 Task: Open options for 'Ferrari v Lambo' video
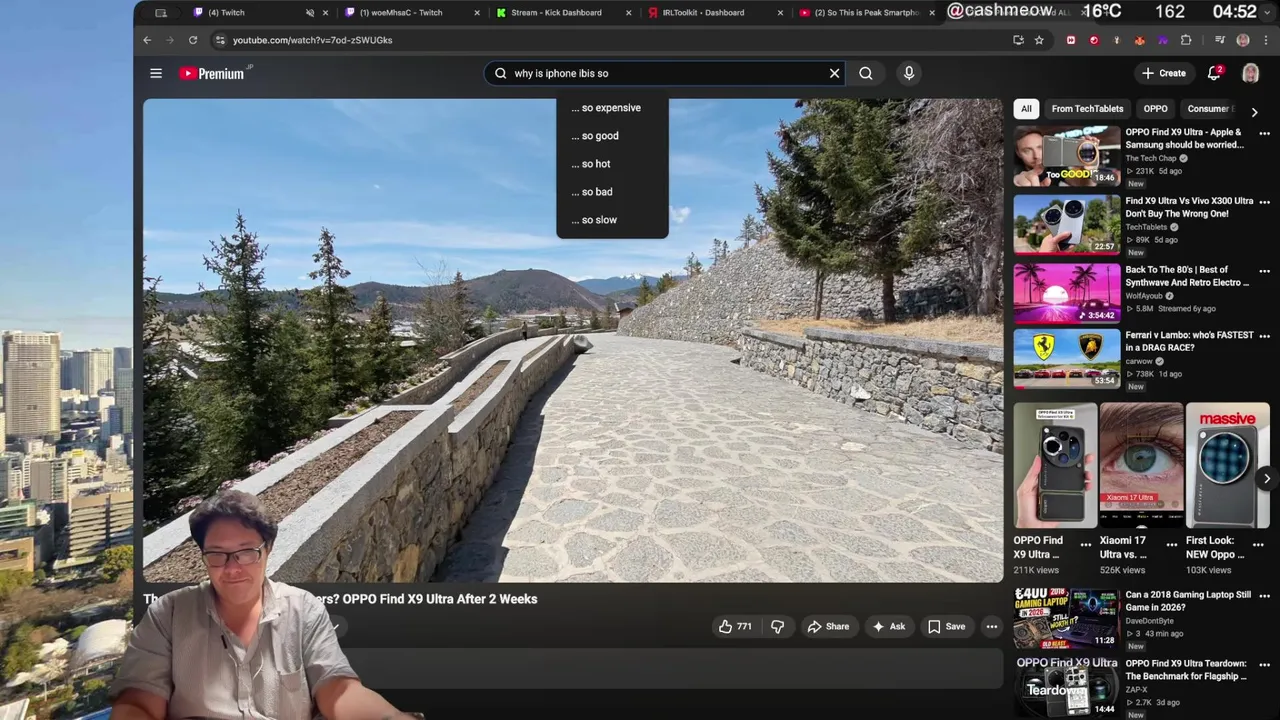[1264, 336]
